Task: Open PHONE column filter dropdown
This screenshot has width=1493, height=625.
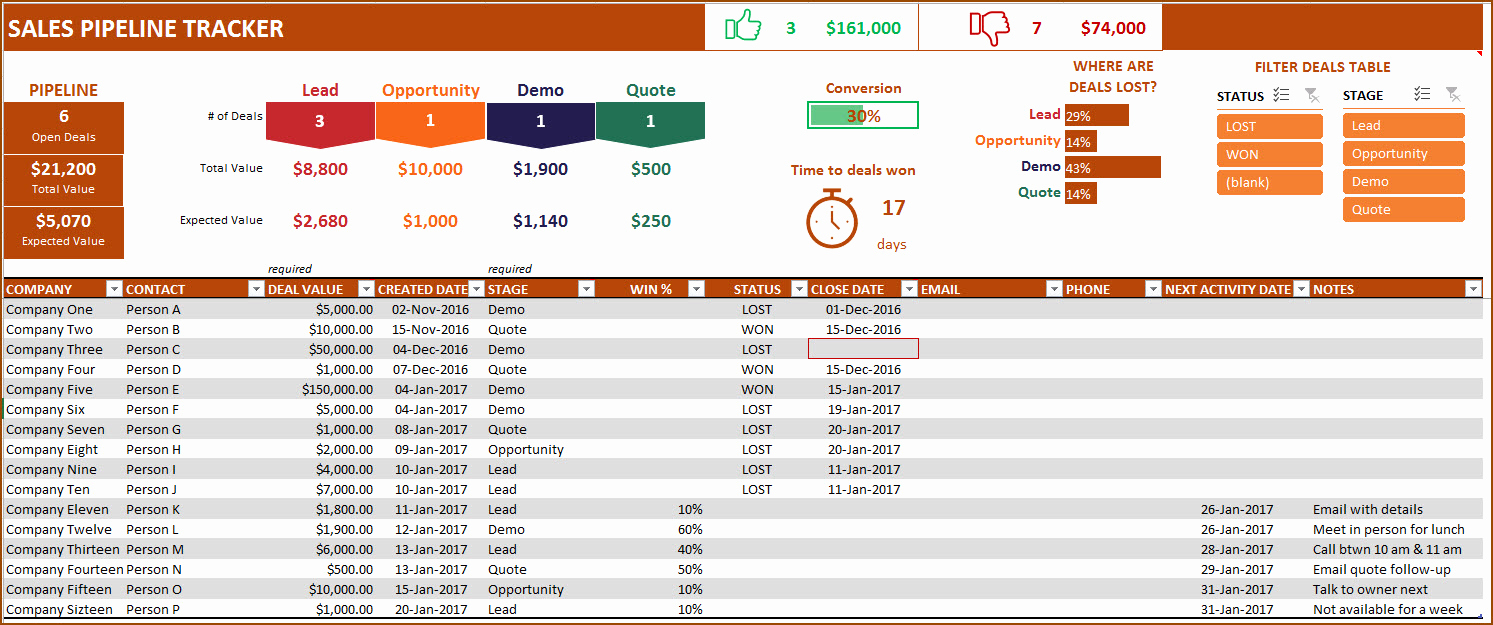Action: pyautogui.click(x=1154, y=289)
